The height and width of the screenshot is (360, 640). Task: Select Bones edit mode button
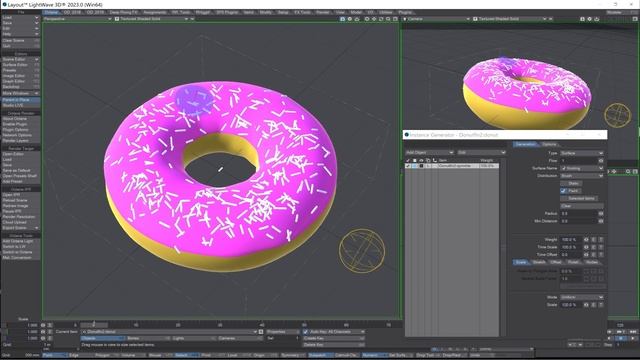click(x=148, y=338)
